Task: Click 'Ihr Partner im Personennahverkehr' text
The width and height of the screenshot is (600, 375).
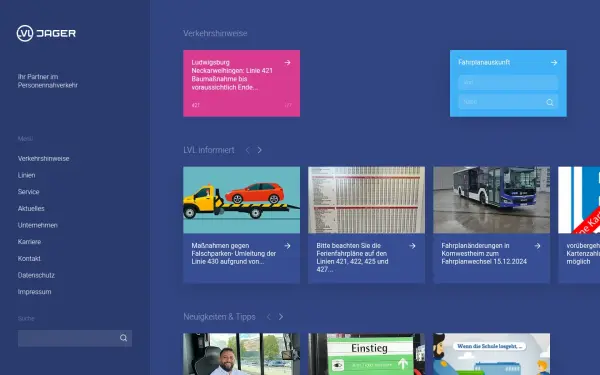Action: (x=47, y=81)
